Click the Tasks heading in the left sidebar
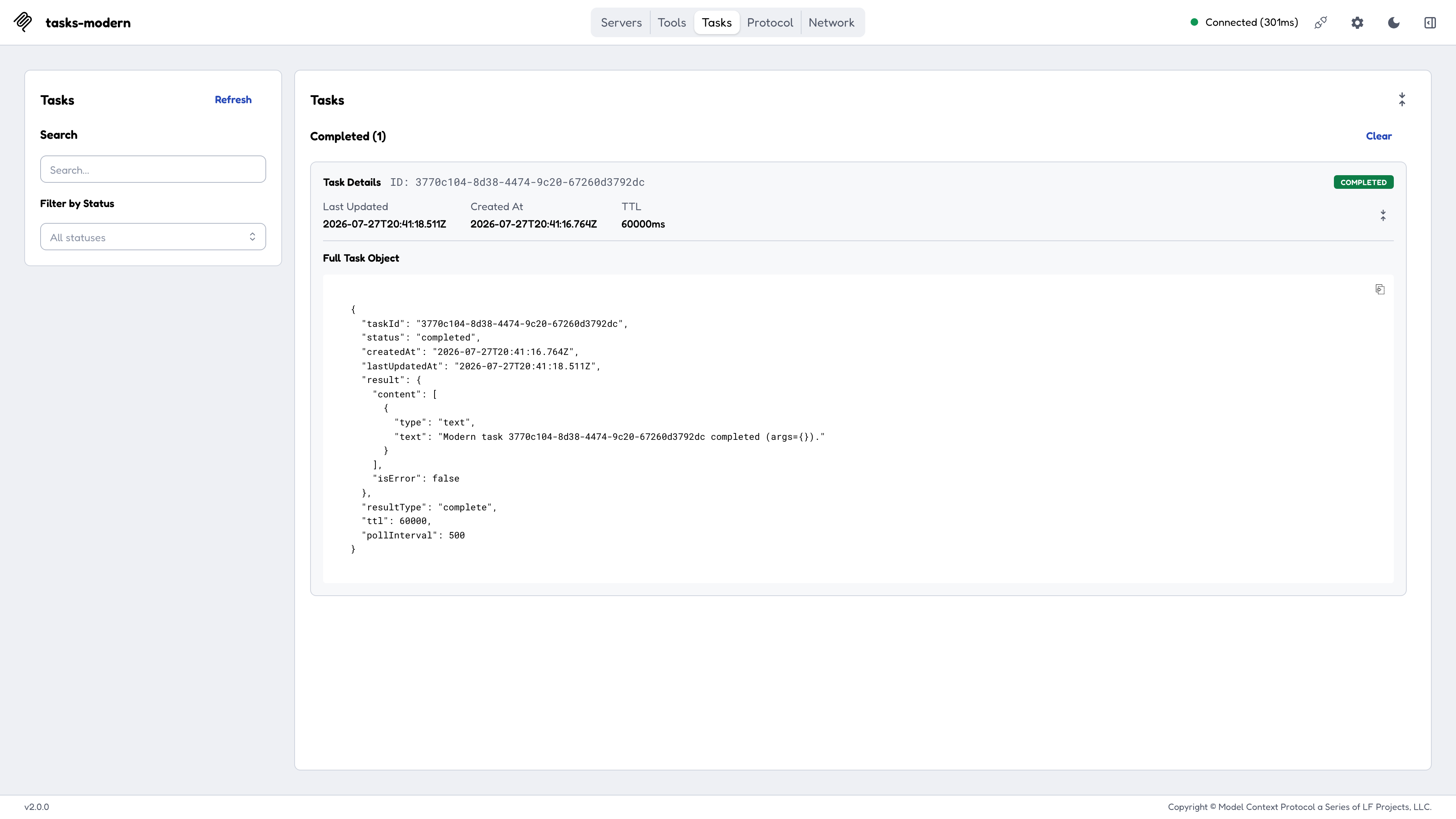Screen dimensions: 1456x819 point(57,100)
